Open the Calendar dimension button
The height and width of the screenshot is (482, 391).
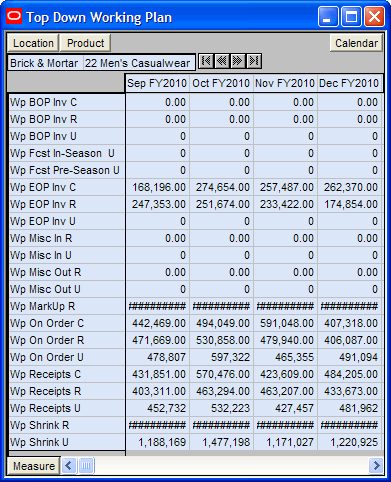(356, 43)
